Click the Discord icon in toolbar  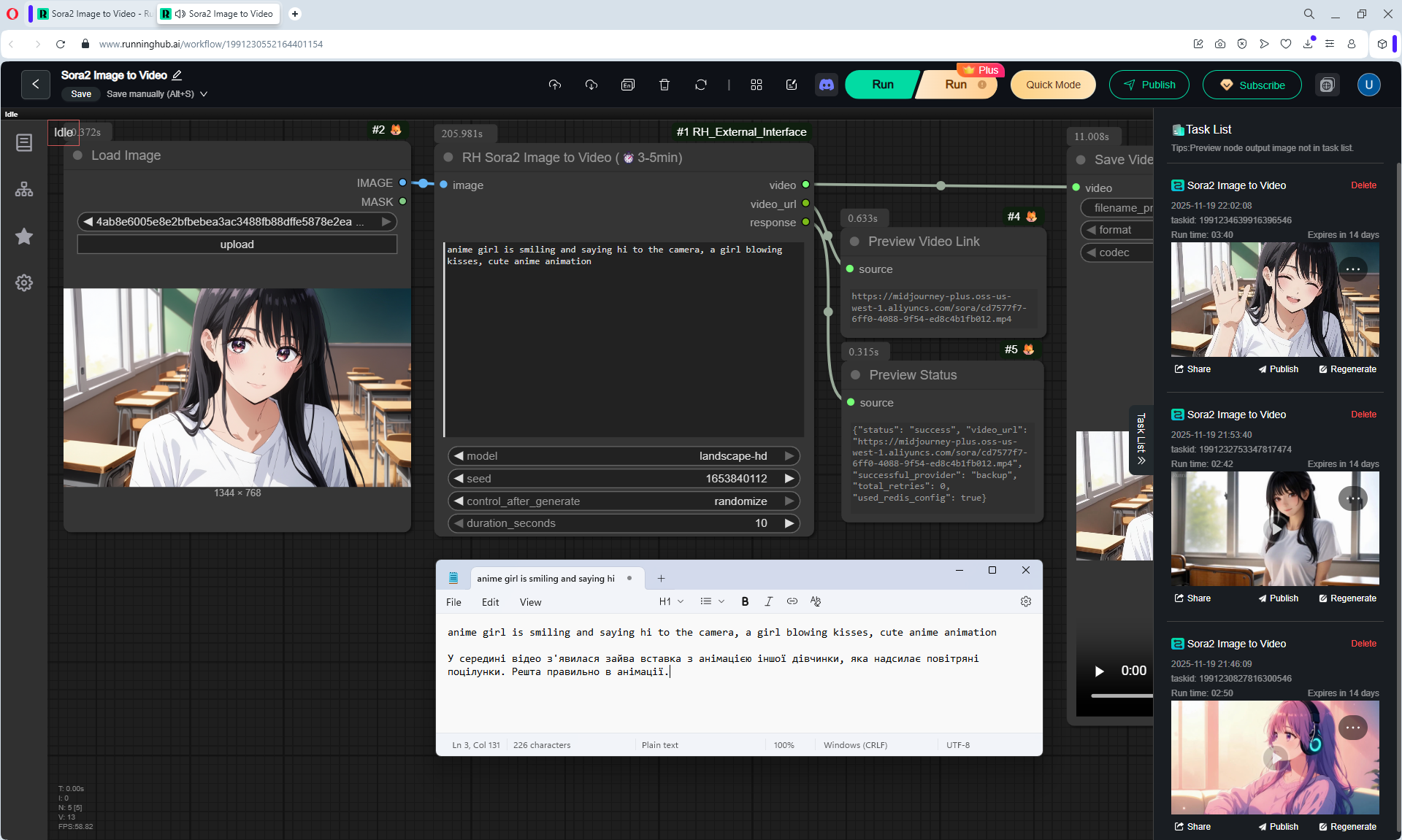pyautogui.click(x=826, y=85)
